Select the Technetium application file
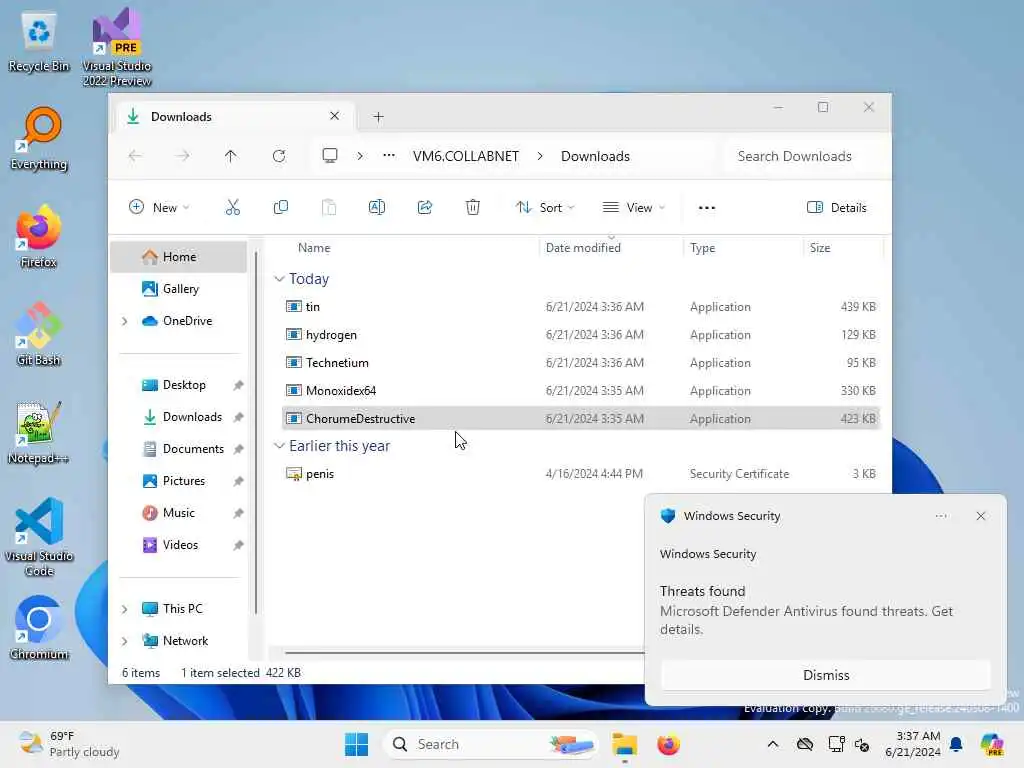This screenshot has height=768, width=1024. pos(581,362)
